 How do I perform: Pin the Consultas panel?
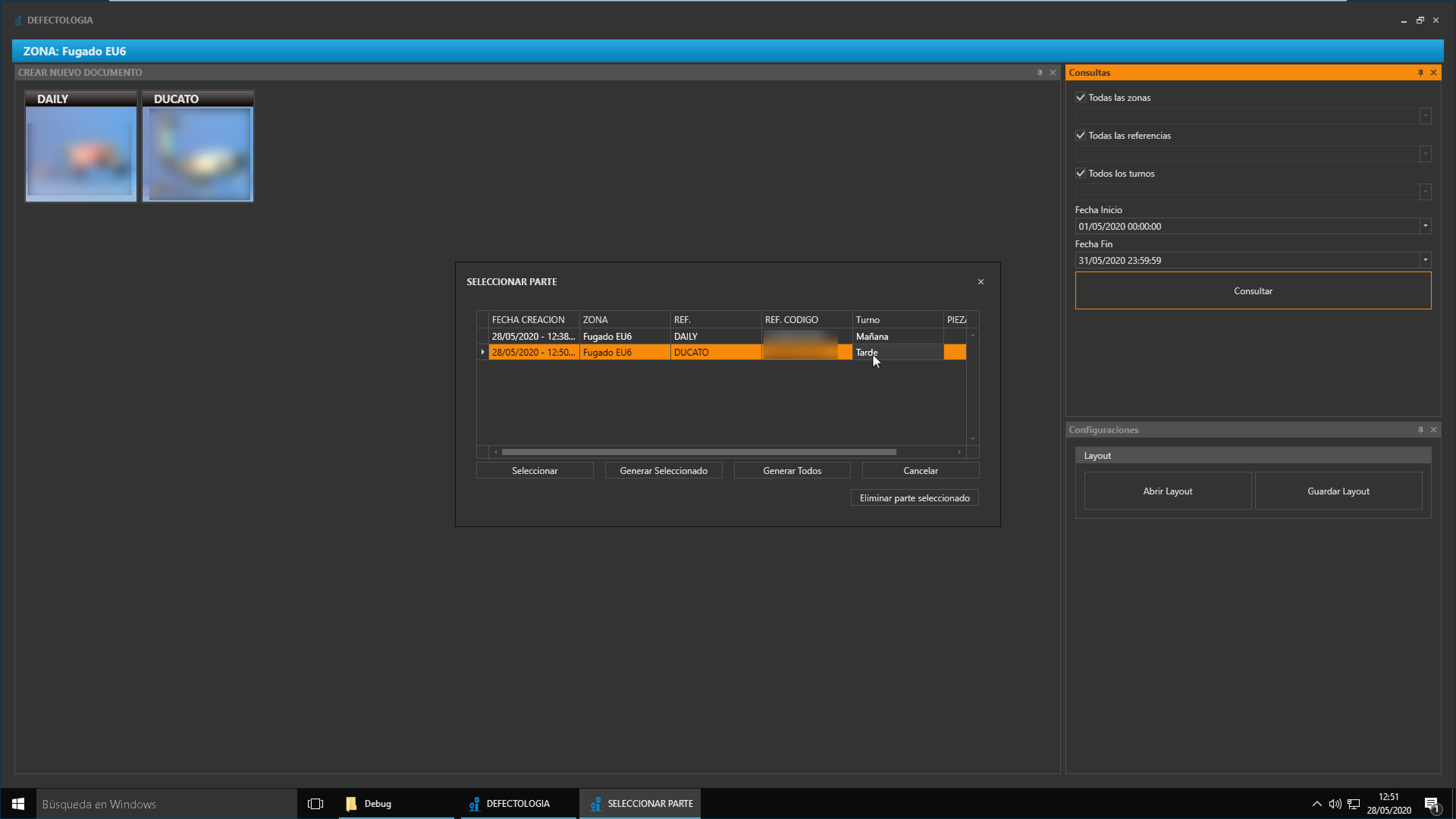1420,72
